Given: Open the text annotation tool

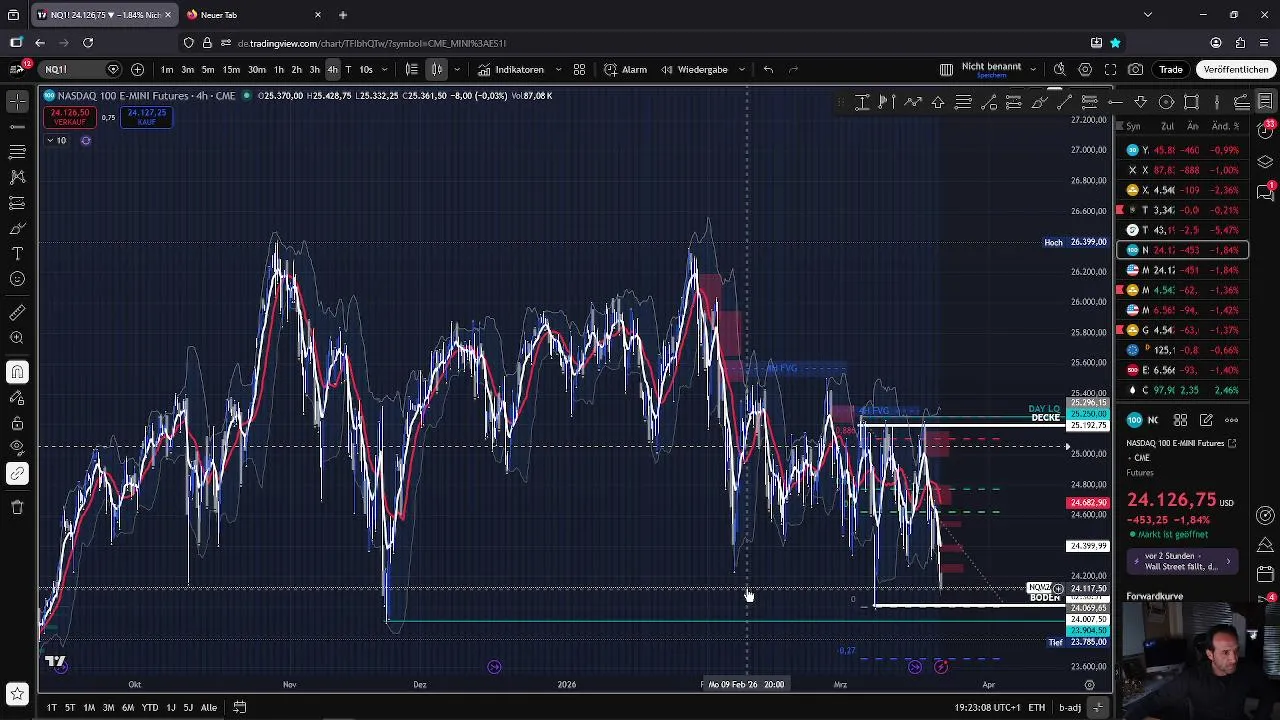Looking at the screenshot, I should point(17,254).
